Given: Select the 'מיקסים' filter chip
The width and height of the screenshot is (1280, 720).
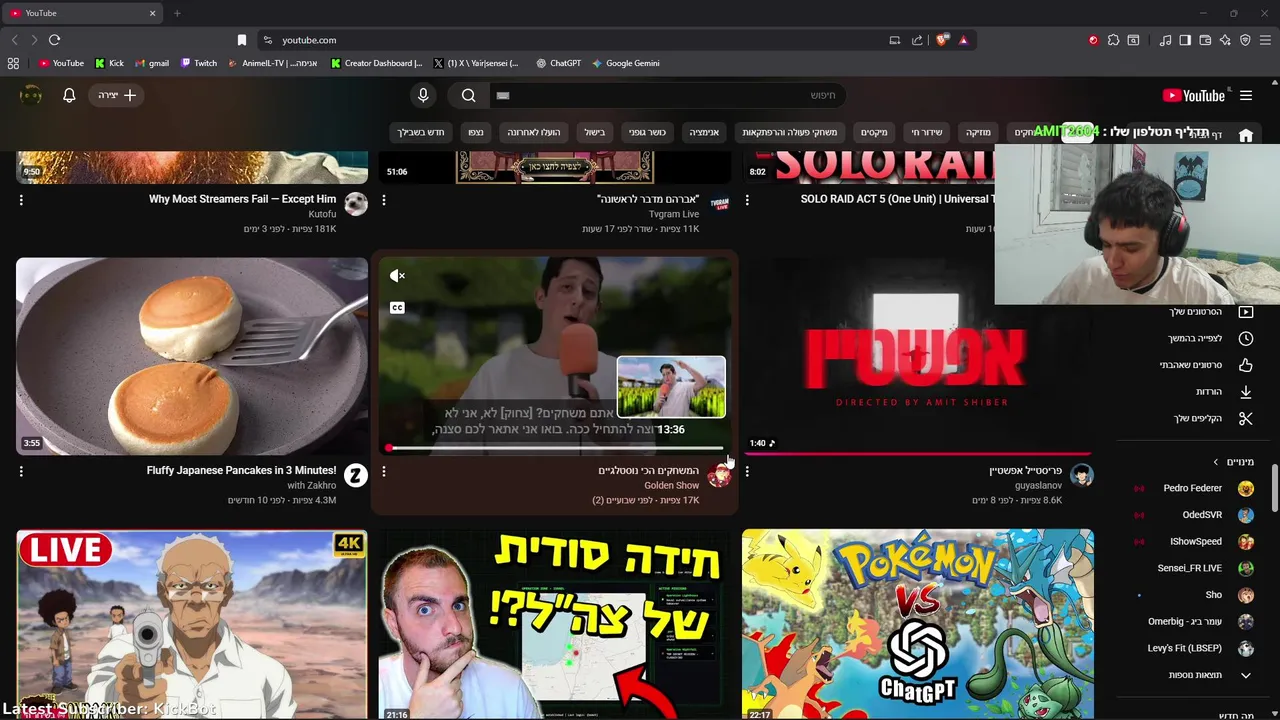Looking at the screenshot, I should 874,132.
